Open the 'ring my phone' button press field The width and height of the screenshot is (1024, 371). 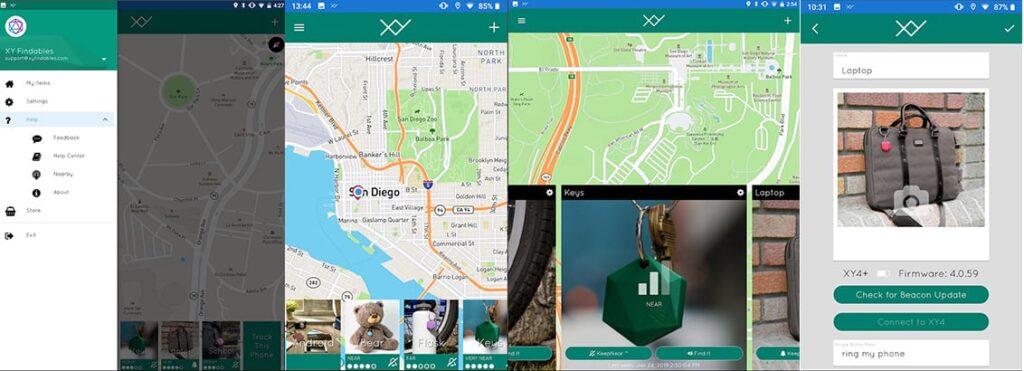[x=911, y=352]
